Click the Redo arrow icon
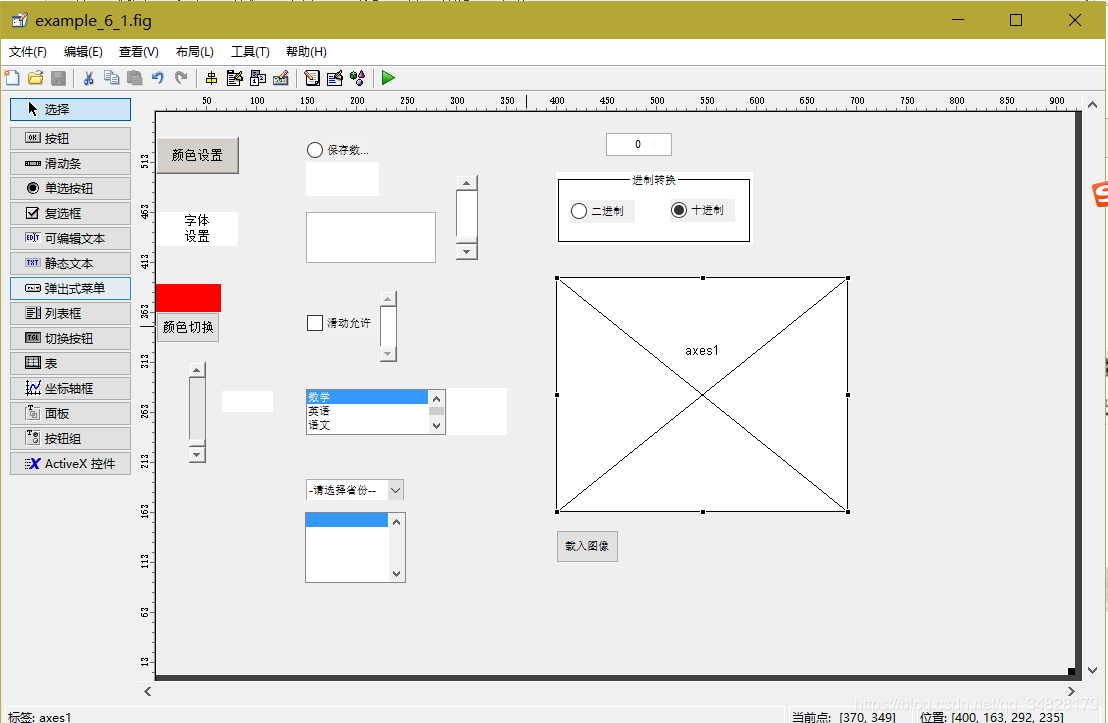The width and height of the screenshot is (1108, 723). click(x=181, y=78)
